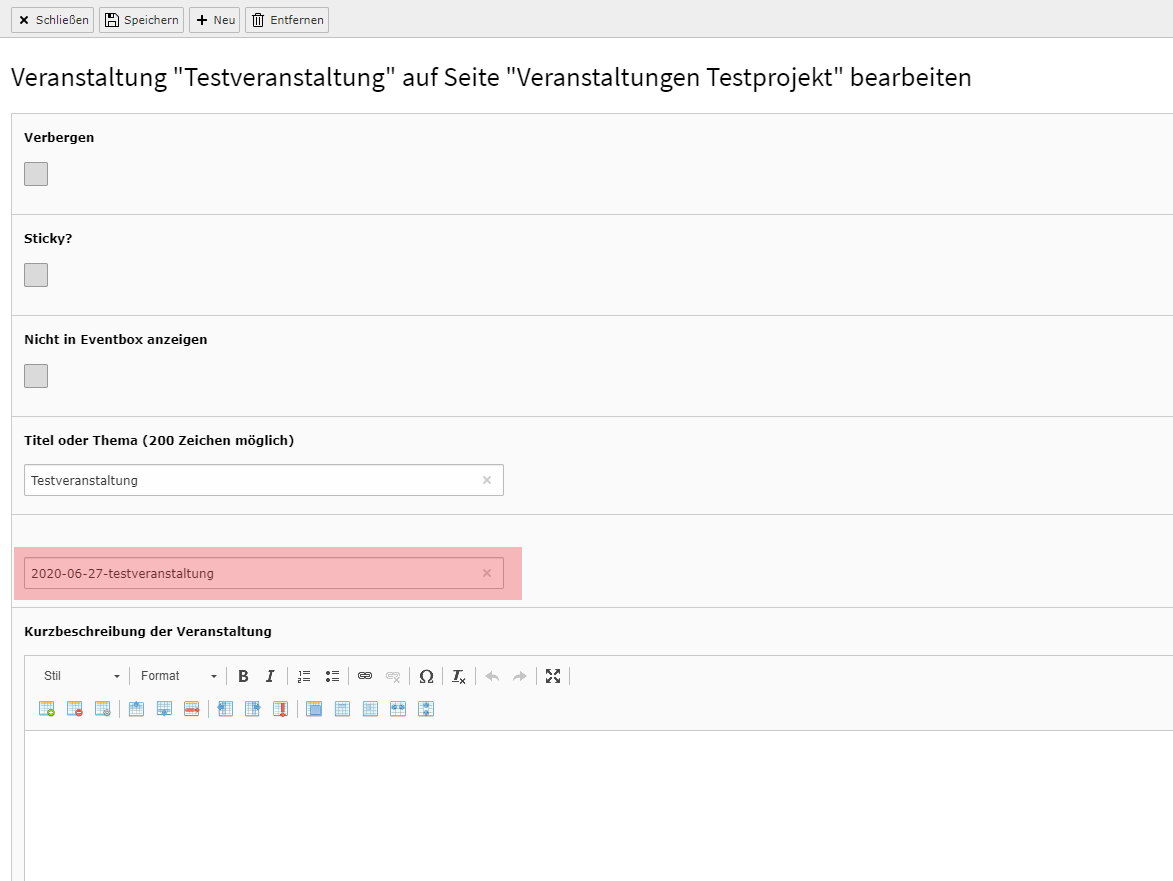This screenshot has height=881, width=1173.
Task: Enable the Verbergen checkbox
Action: pyautogui.click(x=36, y=174)
